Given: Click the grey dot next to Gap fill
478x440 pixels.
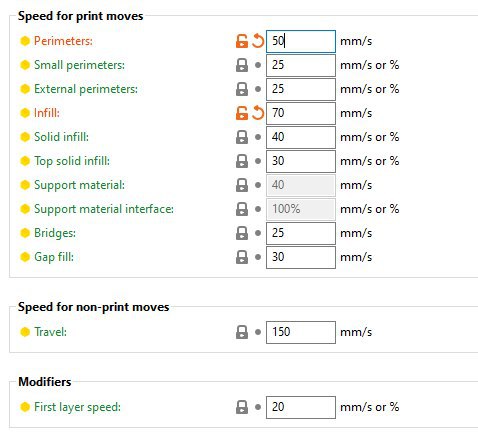Looking at the screenshot, I should pos(258,257).
